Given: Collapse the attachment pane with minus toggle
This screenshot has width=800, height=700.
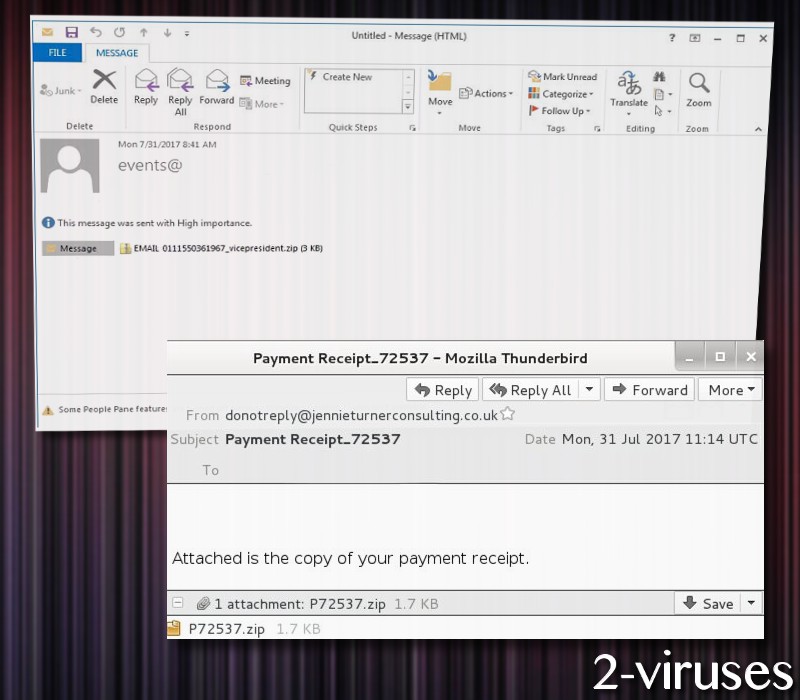Looking at the screenshot, I should [x=178, y=603].
